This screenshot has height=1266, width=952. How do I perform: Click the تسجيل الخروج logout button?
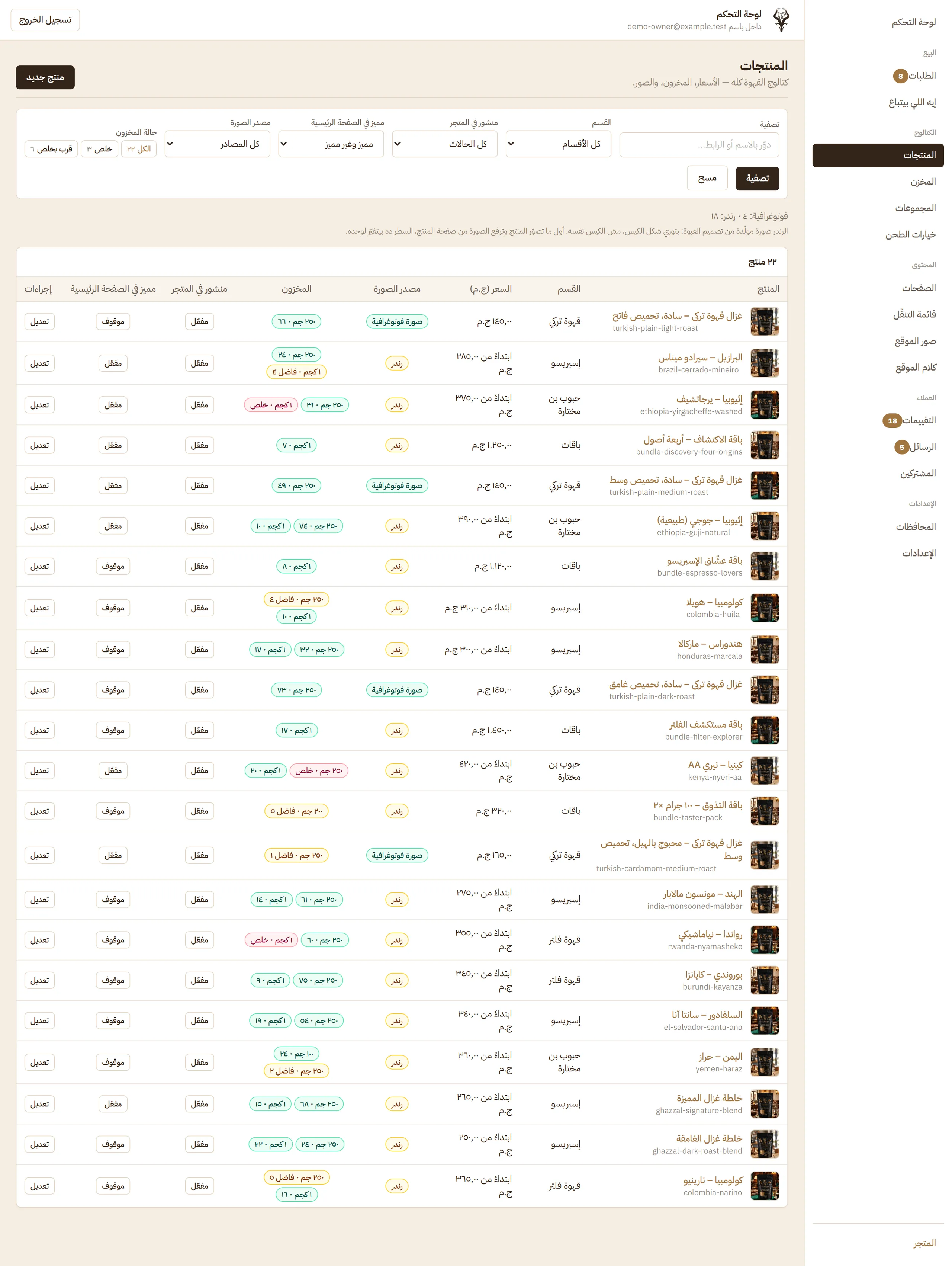pyautogui.click(x=45, y=20)
